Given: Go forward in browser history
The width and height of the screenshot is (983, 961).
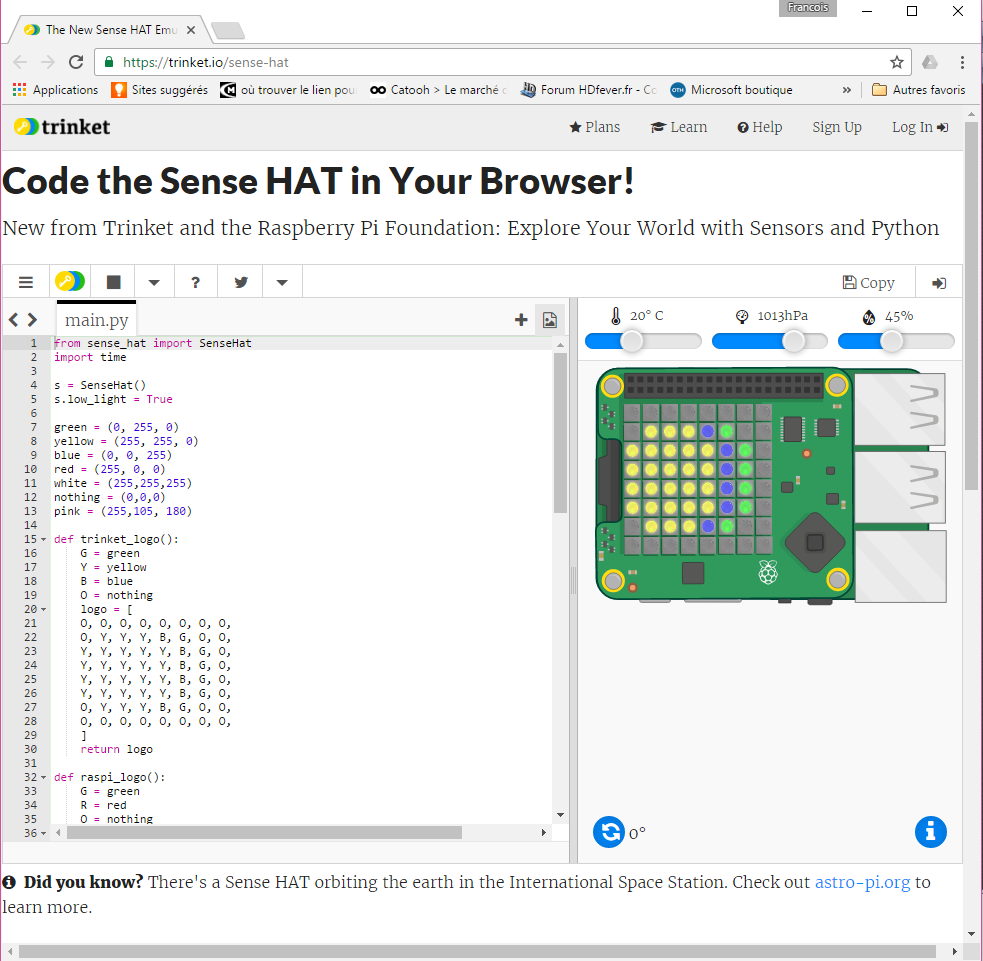Looking at the screenshot, I should coord(48,62).
